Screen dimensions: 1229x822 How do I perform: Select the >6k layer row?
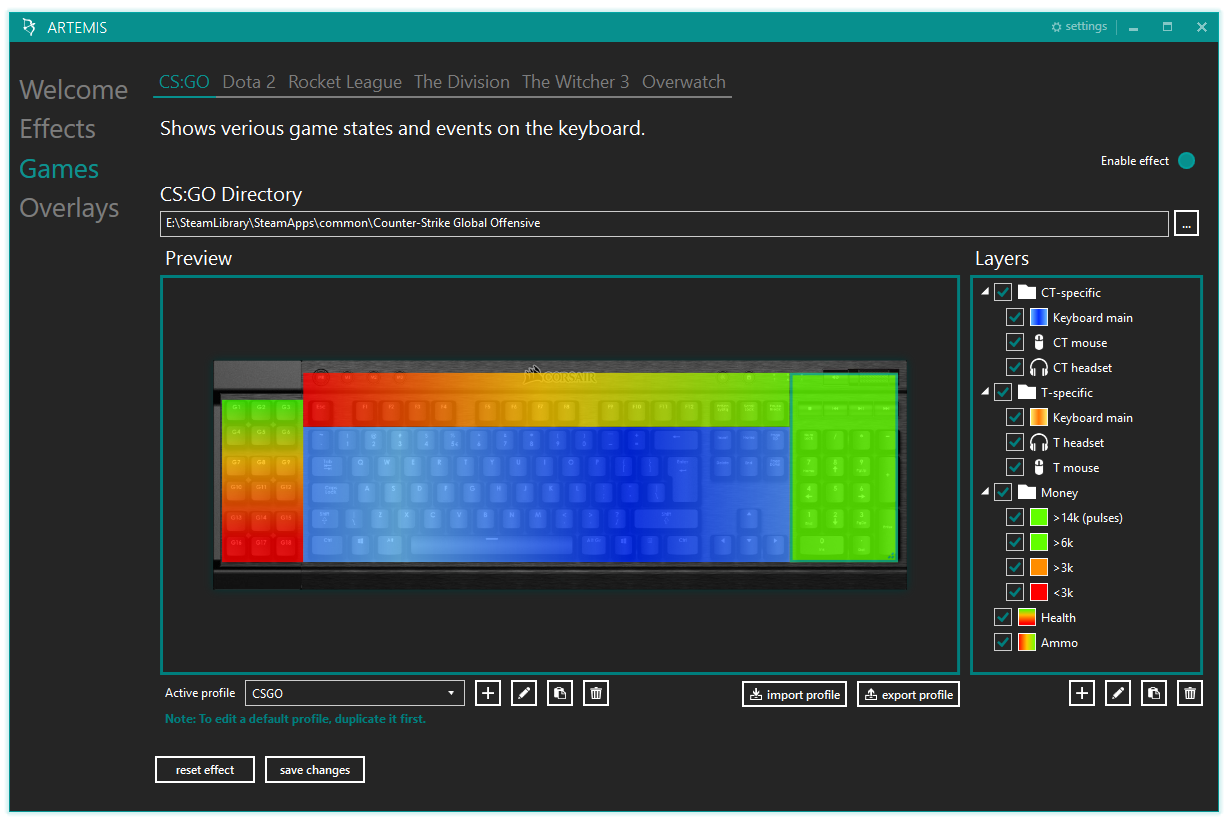click(1063, 542)
